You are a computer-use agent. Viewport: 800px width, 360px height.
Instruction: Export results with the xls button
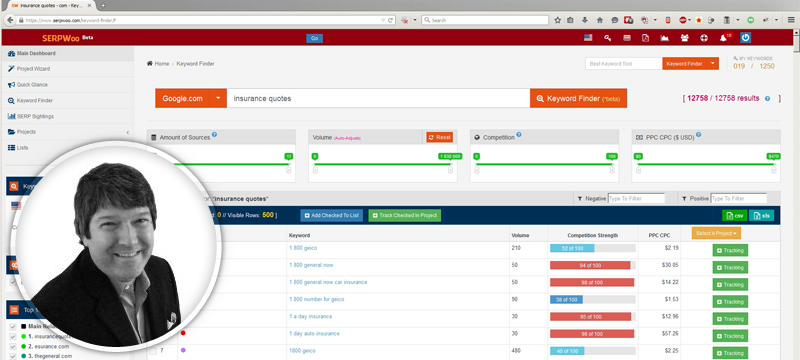click(761, 216)
